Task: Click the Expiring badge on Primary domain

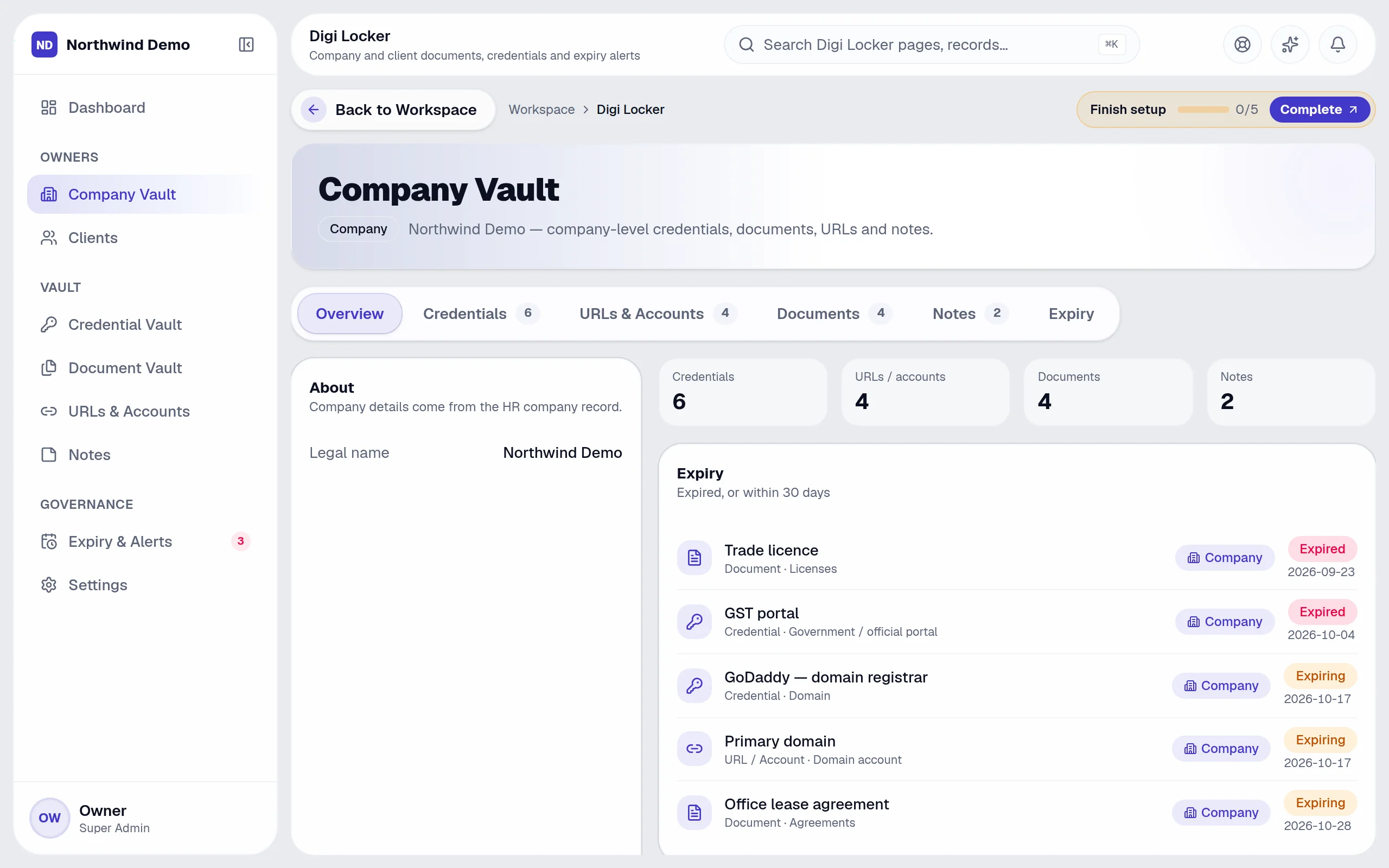Action: [1320, 739]
